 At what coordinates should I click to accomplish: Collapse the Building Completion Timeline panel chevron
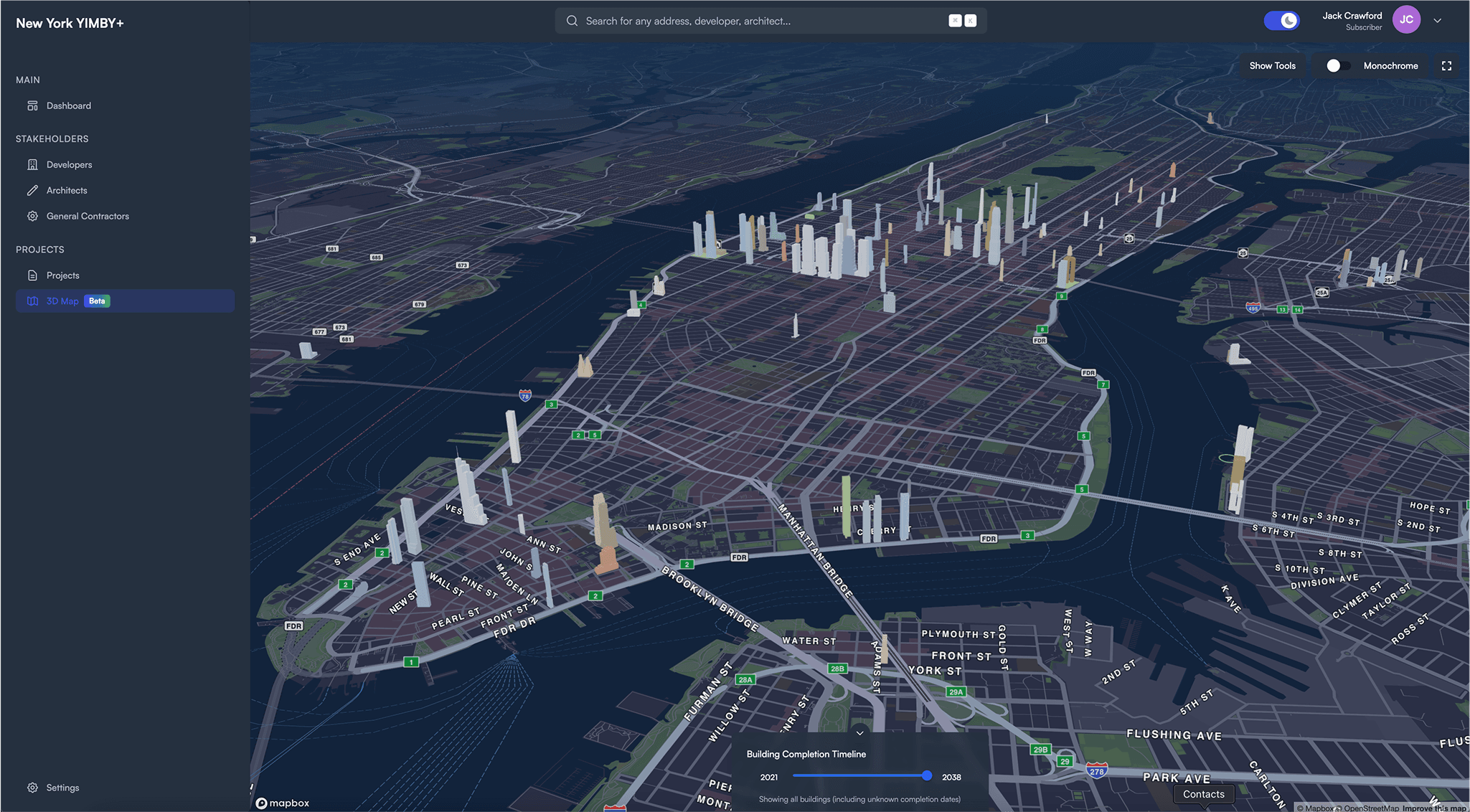(859, 733)
